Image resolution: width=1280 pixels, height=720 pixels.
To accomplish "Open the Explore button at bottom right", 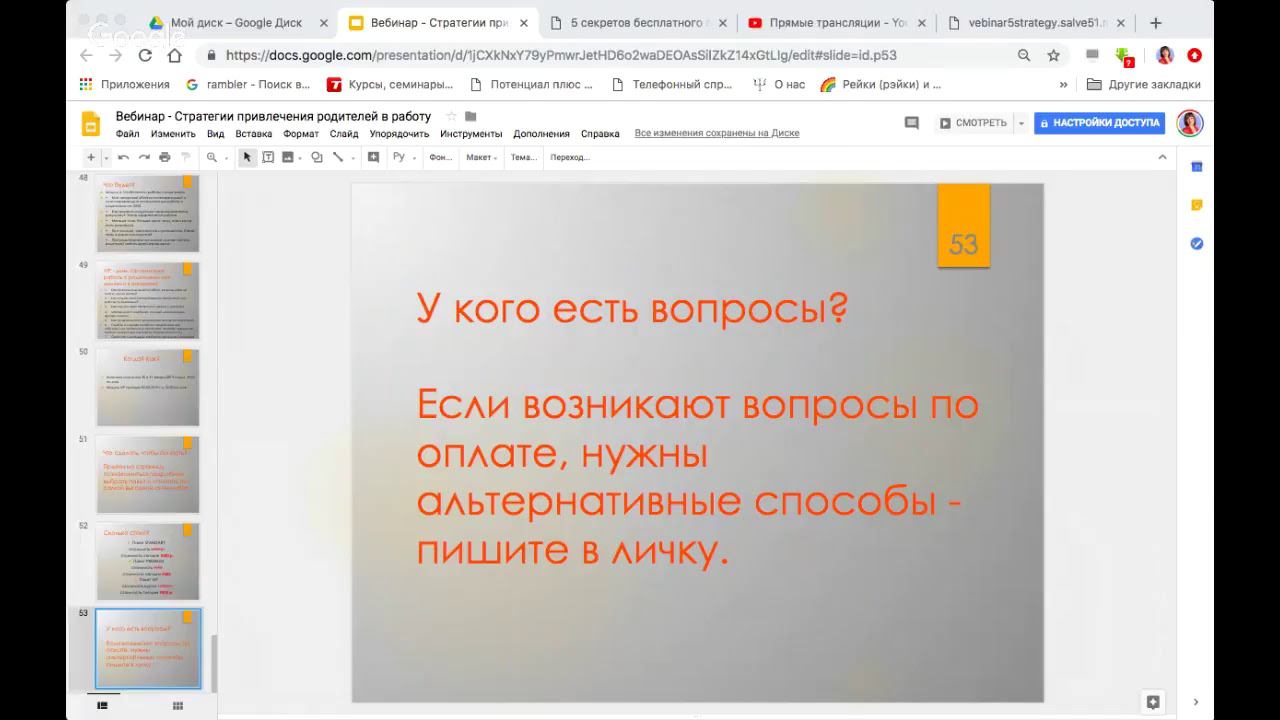I will tap(1153, 702).
